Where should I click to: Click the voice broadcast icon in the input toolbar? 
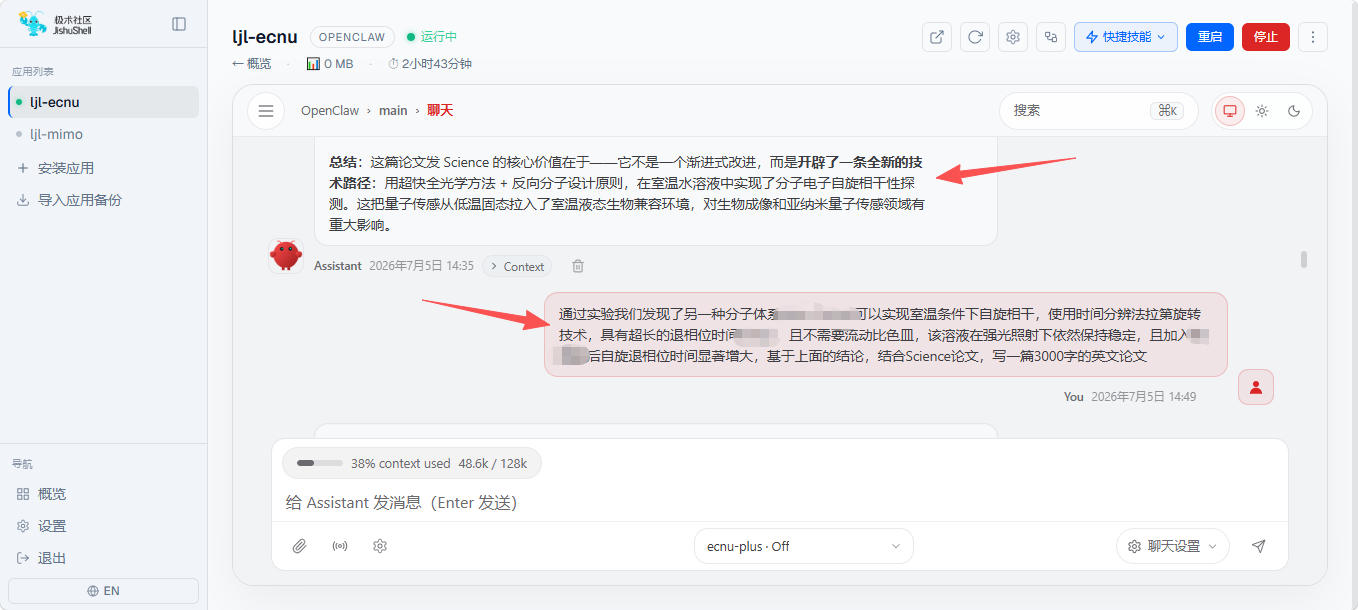(340, 546)
